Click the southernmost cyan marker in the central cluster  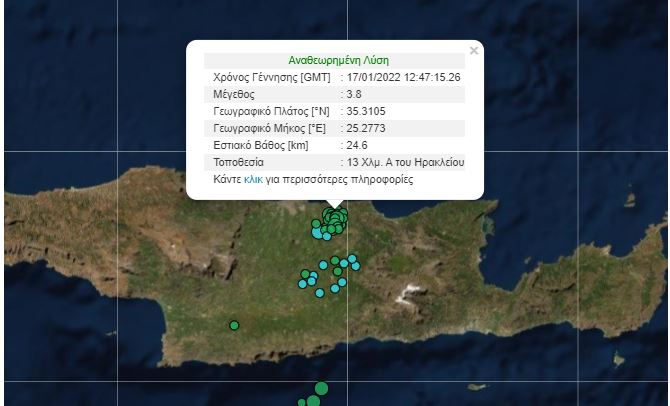pyautogui.click(x=320, y=293)
